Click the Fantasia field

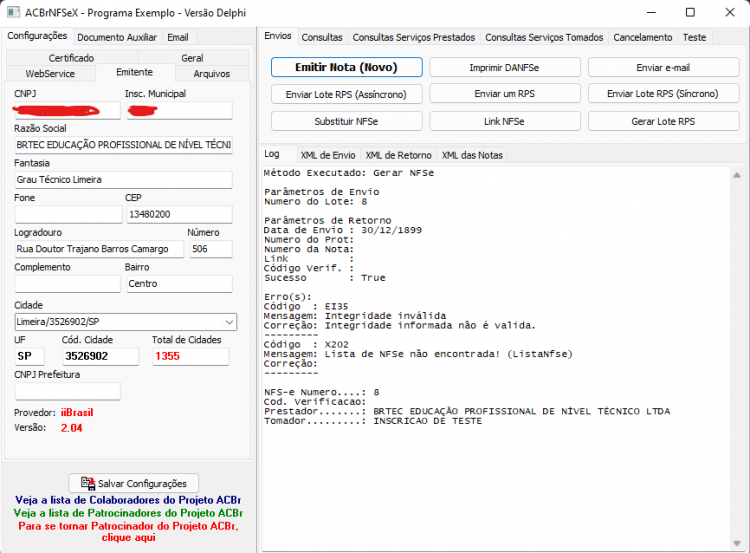pos(123,179)
